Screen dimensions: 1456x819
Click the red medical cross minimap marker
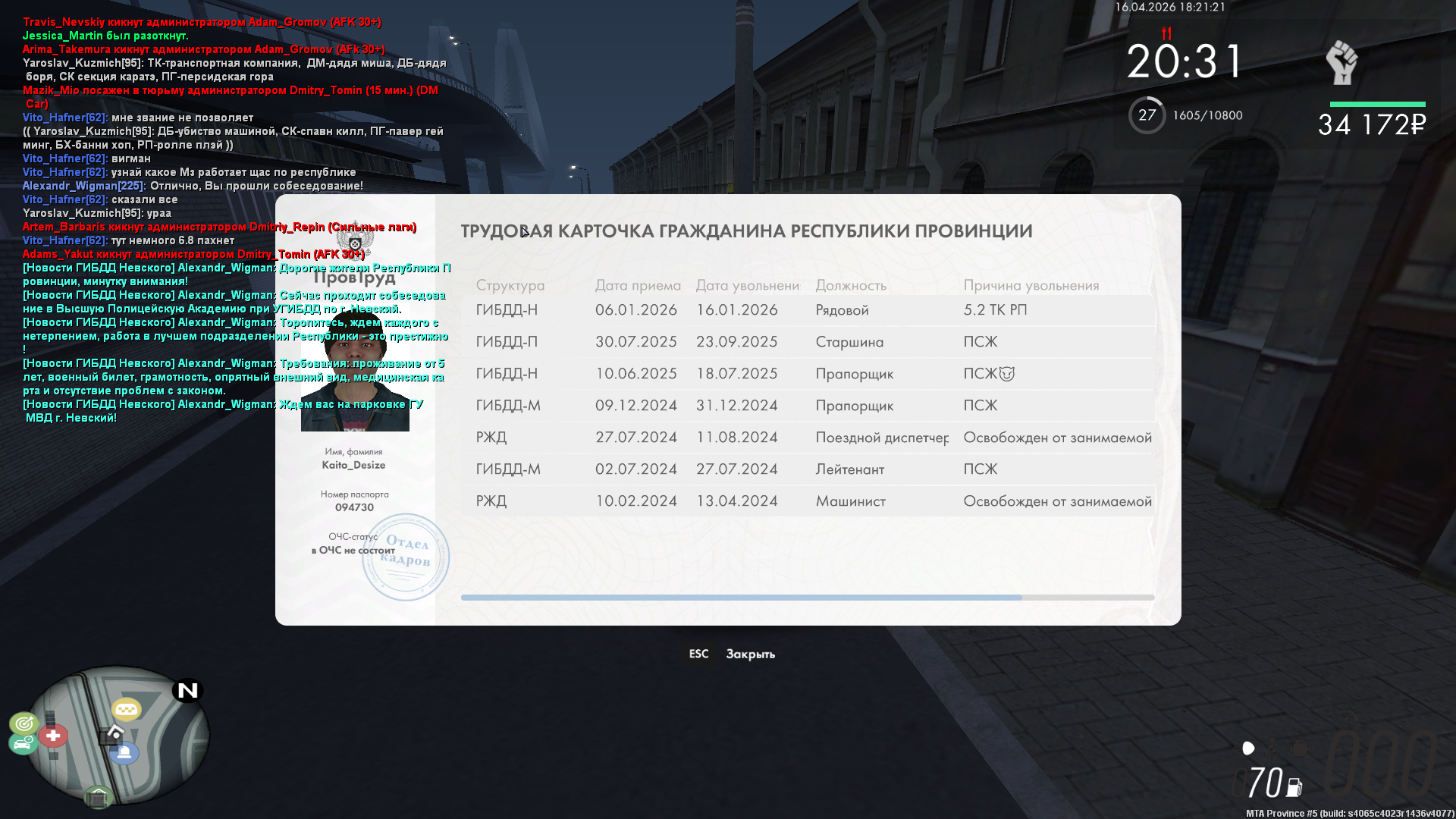click(x=53, y=735)
